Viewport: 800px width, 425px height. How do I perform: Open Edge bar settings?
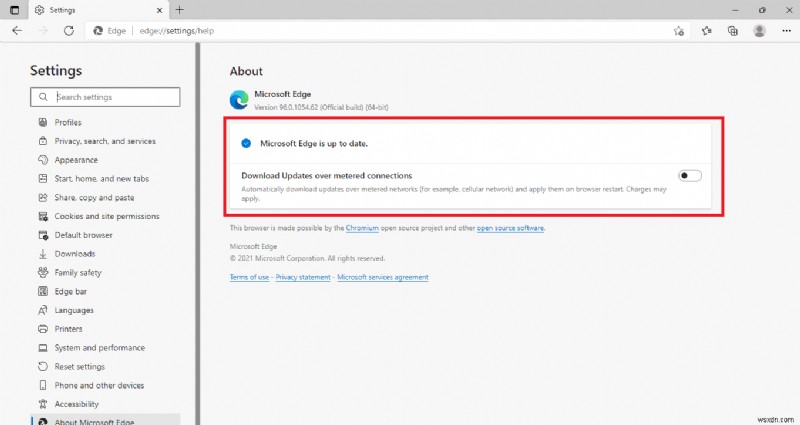(70, 291)
